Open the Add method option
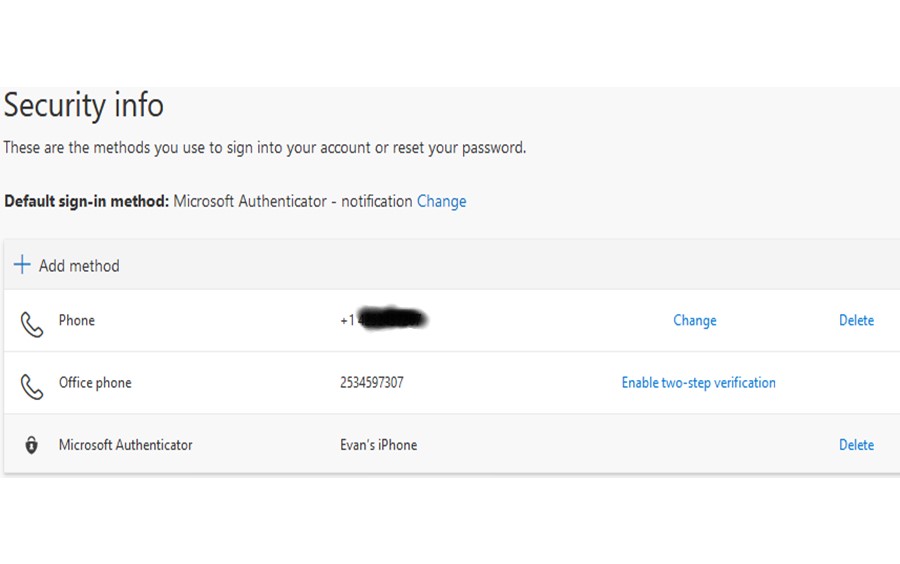900x564 pixels. (79, 266)
